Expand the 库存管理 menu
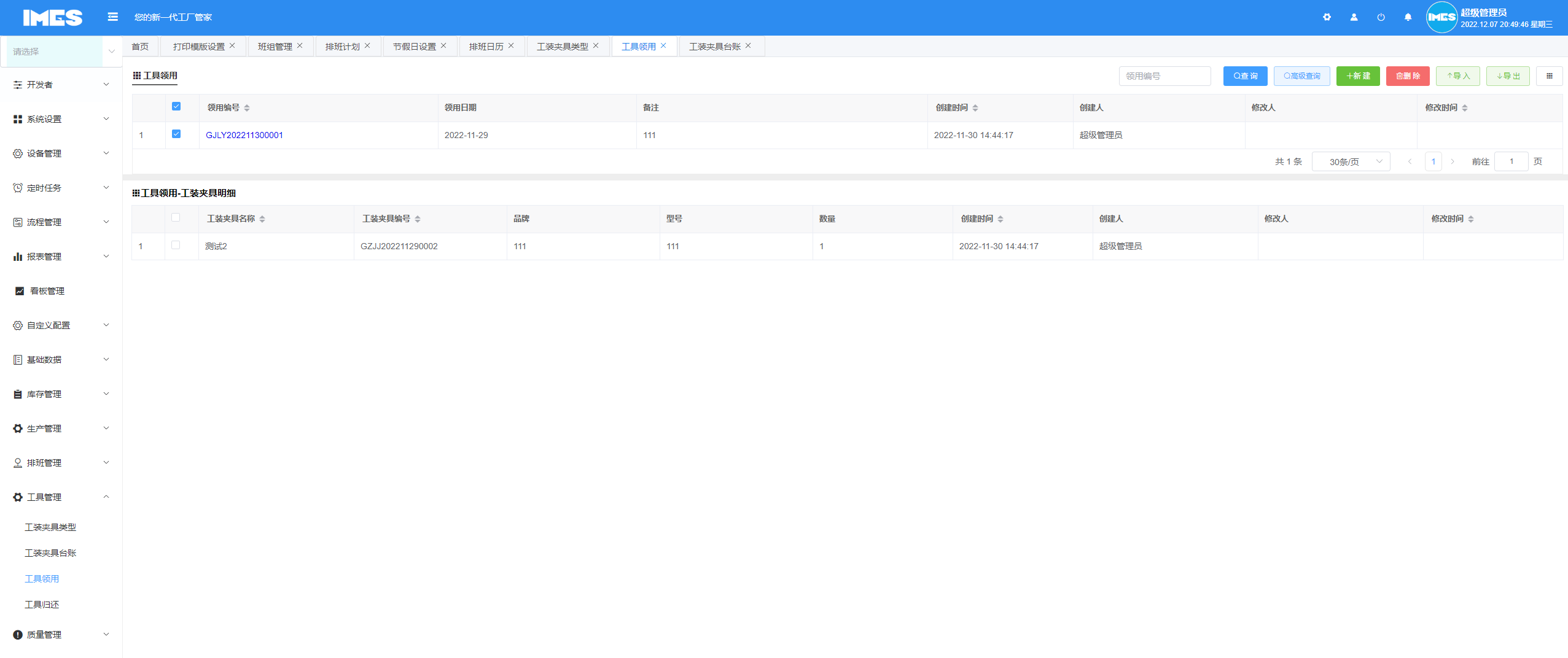Viewport: 1568px width, 658px height. click(61, 394)
